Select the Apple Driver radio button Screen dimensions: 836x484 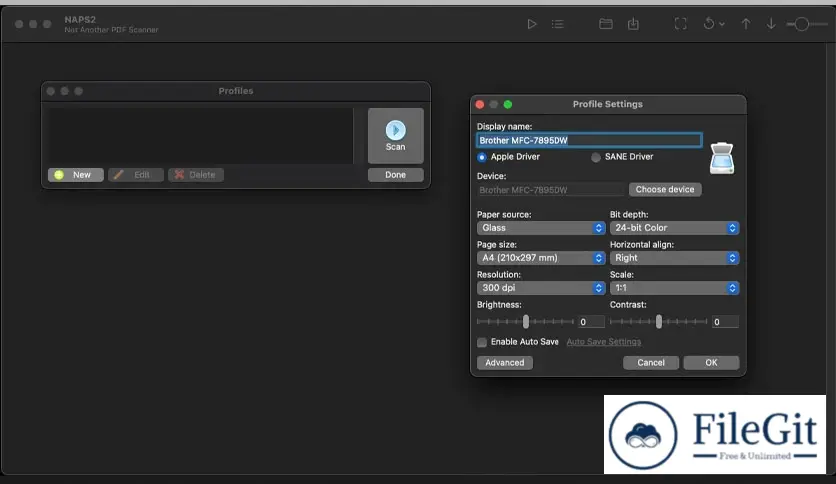pyautogui.click(x=482, y=157)
